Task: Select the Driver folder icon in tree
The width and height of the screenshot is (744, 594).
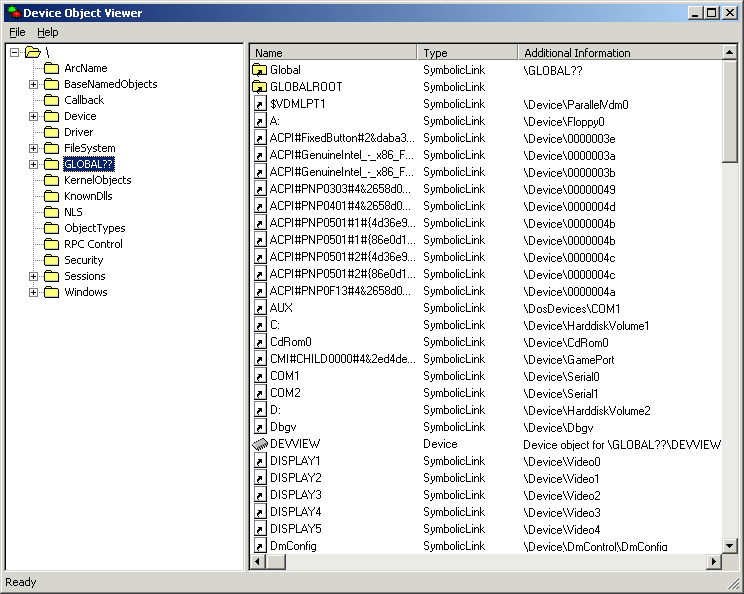Action: pos(51,132)
